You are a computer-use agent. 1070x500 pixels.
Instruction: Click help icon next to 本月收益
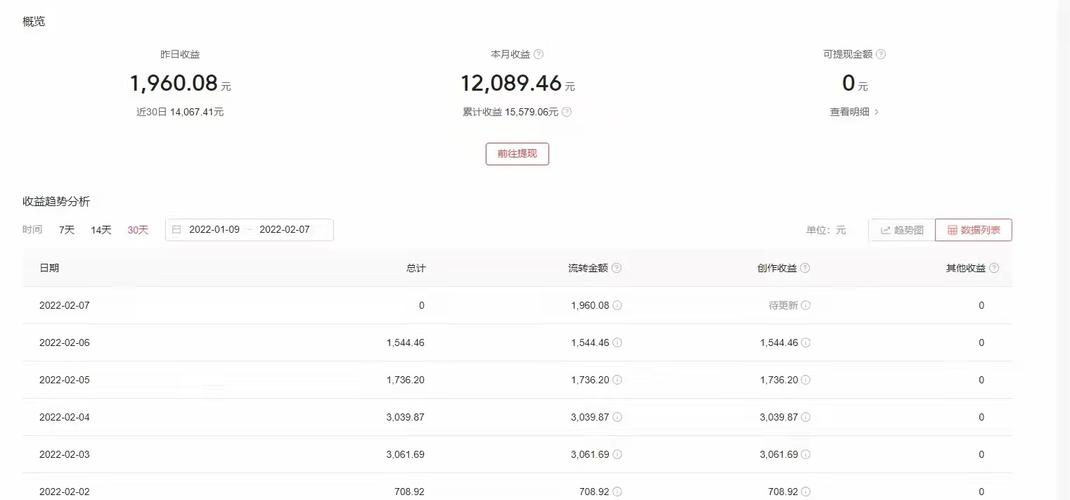pos(539,55)
